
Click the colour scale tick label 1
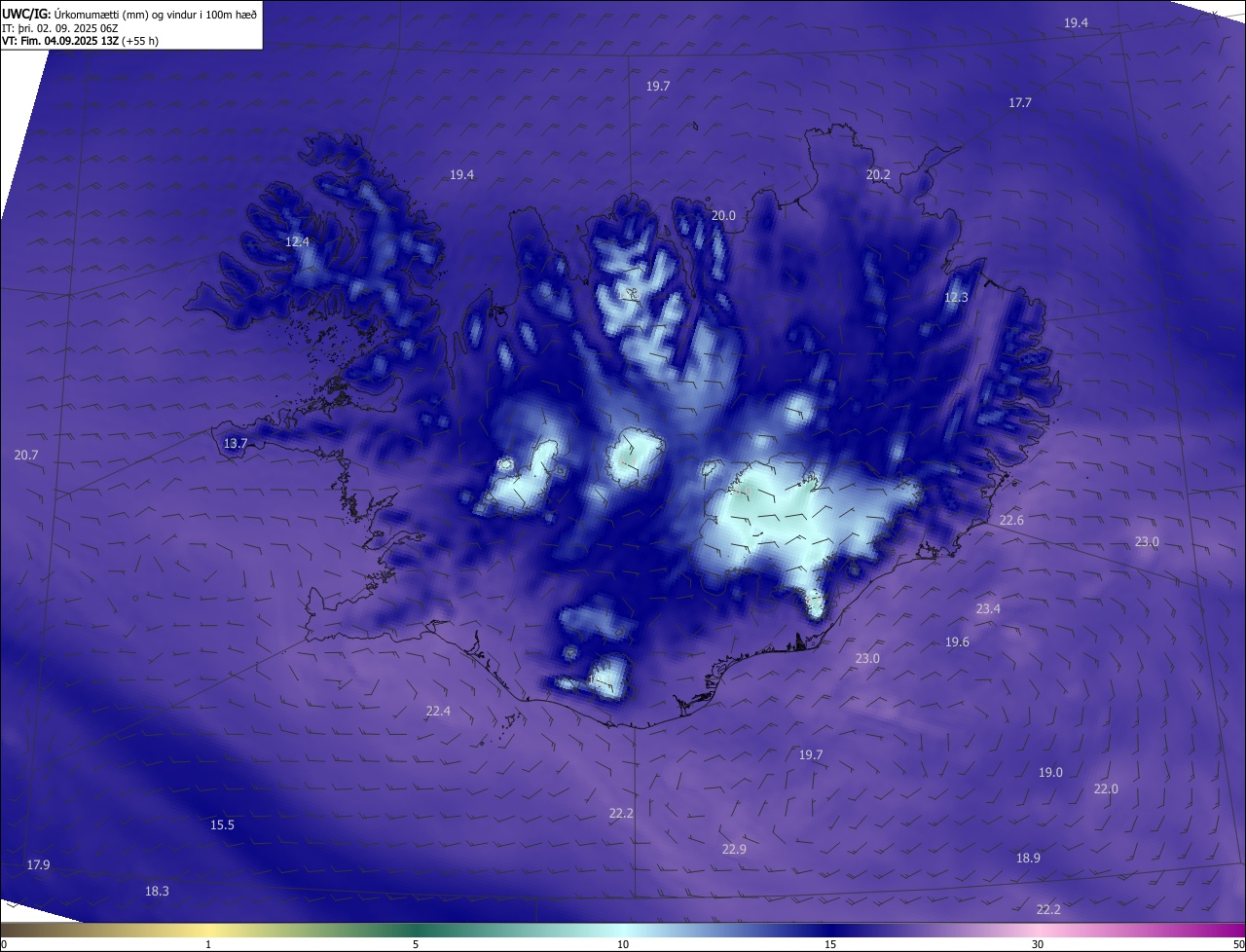[x=208, y=944]
